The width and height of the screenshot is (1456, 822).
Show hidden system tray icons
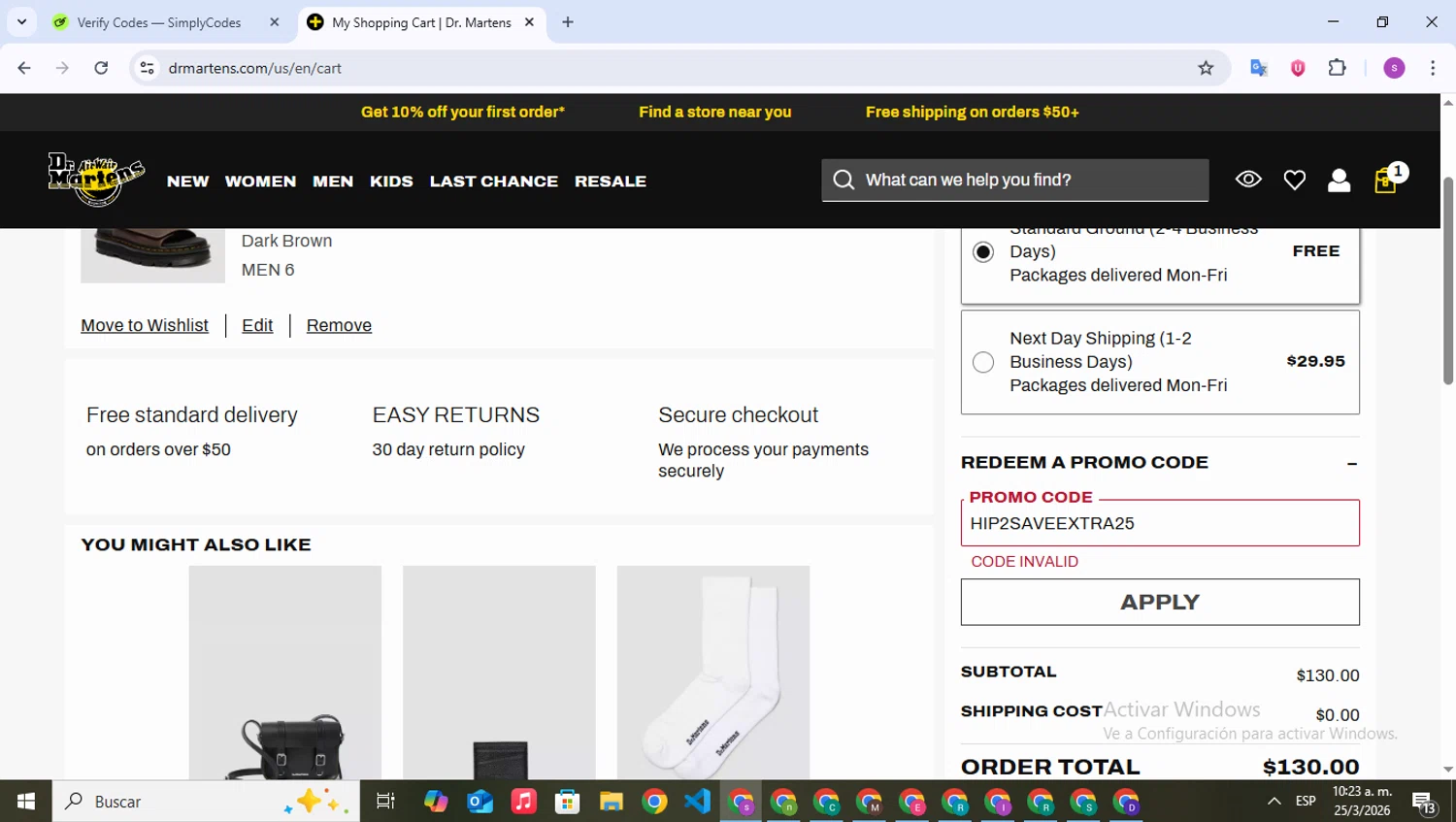point(1274,802)
